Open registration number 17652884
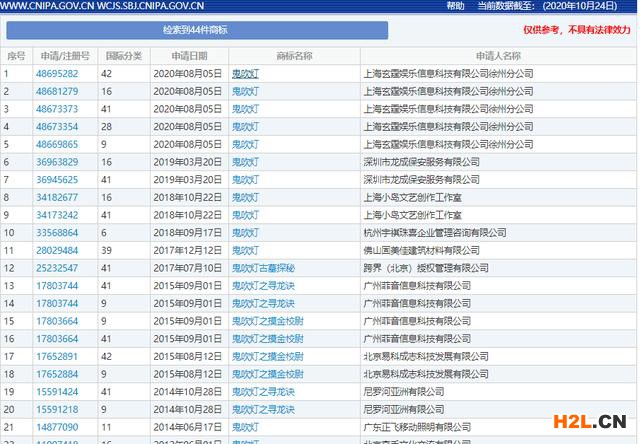This screenshot has height=444, width=640. click(x=57, y=374)
